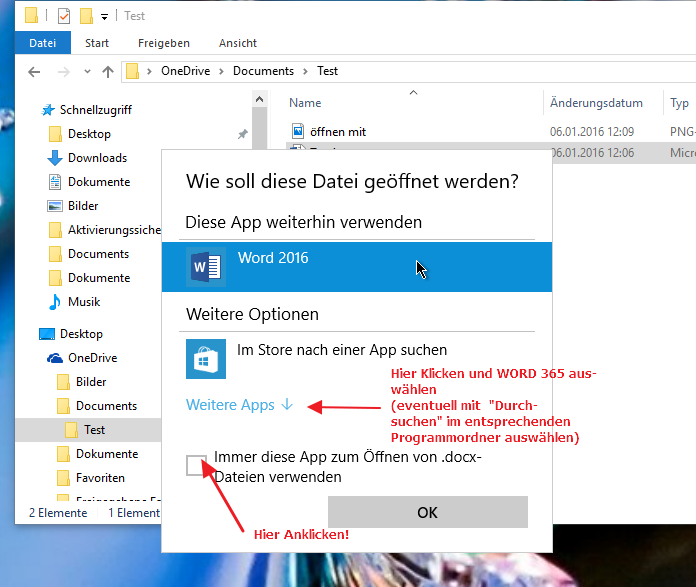Open recent locations dropdown arrow

coord(87,71)
